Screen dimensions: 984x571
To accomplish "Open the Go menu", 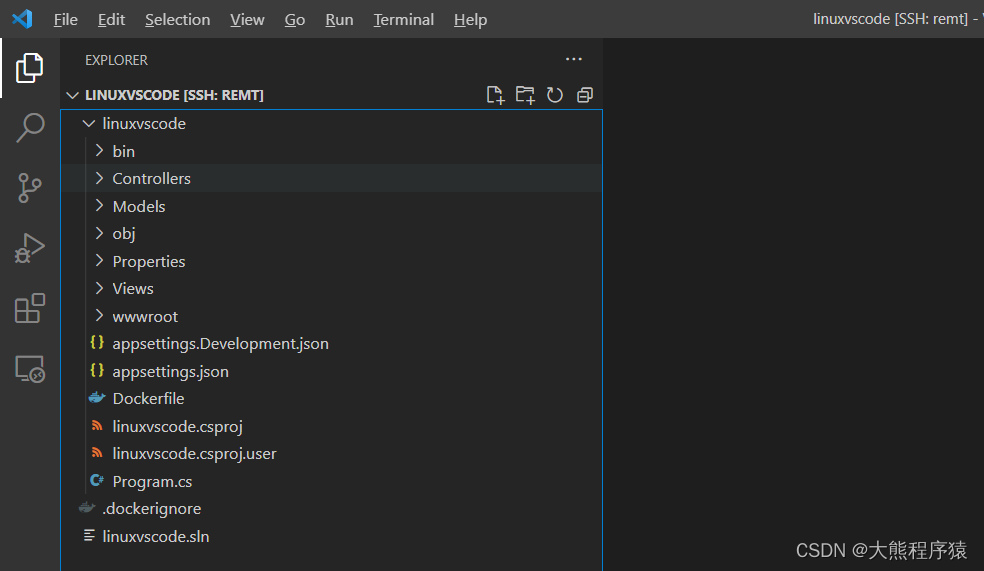I will (x=295, y=19).
